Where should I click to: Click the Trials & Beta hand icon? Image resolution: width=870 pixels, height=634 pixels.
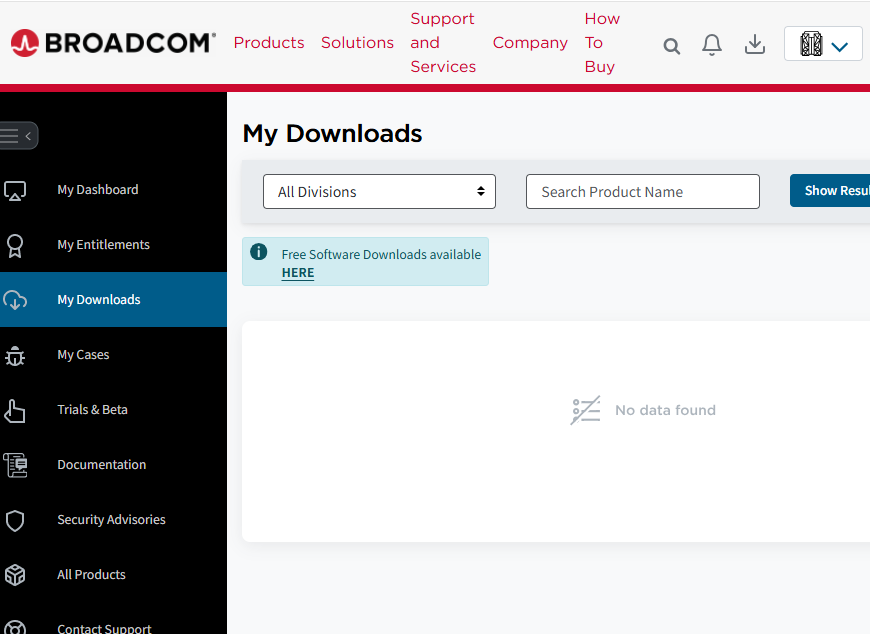[15, 411]
